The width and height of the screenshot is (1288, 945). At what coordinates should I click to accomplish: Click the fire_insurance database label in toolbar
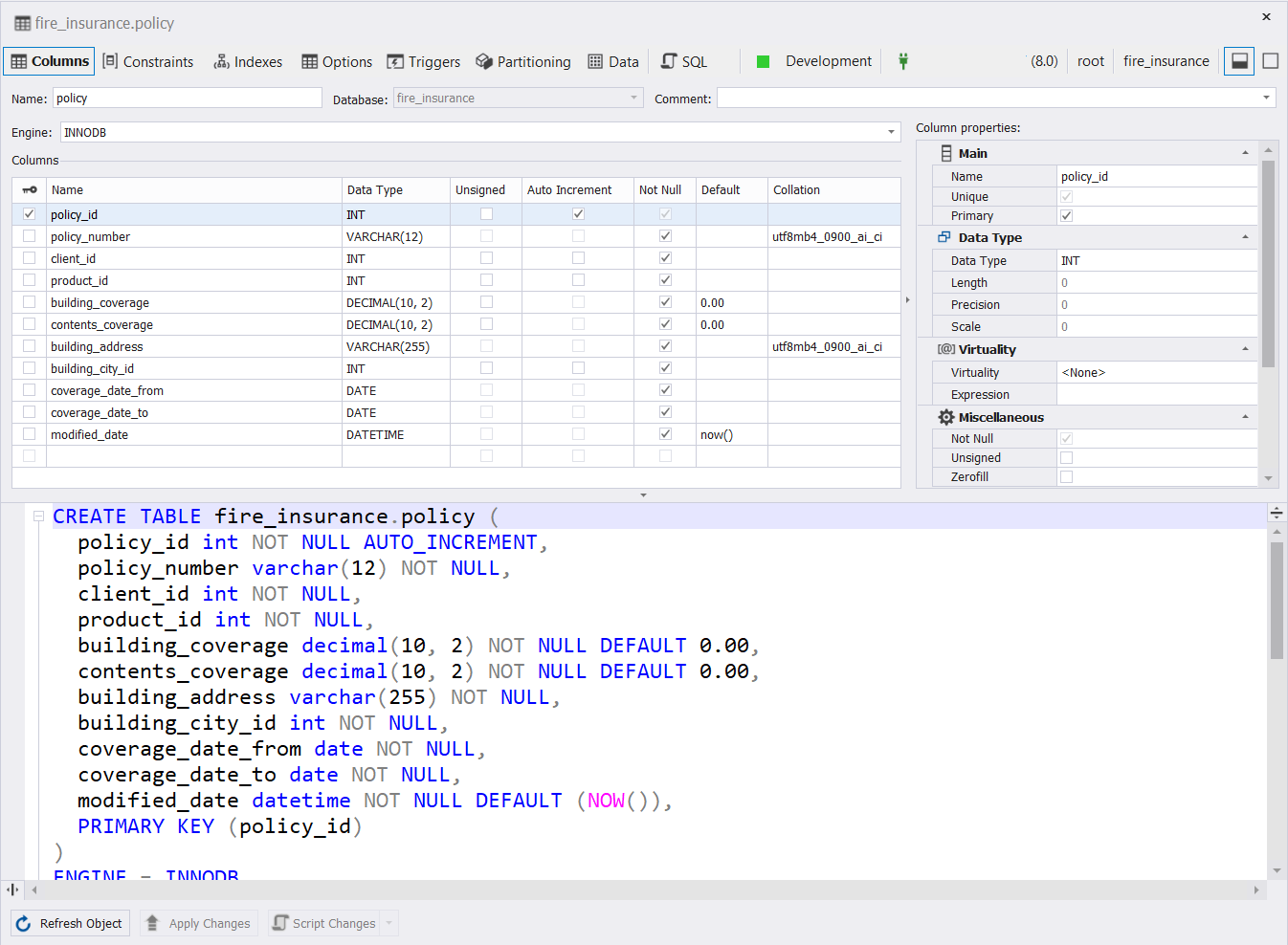1166,61
